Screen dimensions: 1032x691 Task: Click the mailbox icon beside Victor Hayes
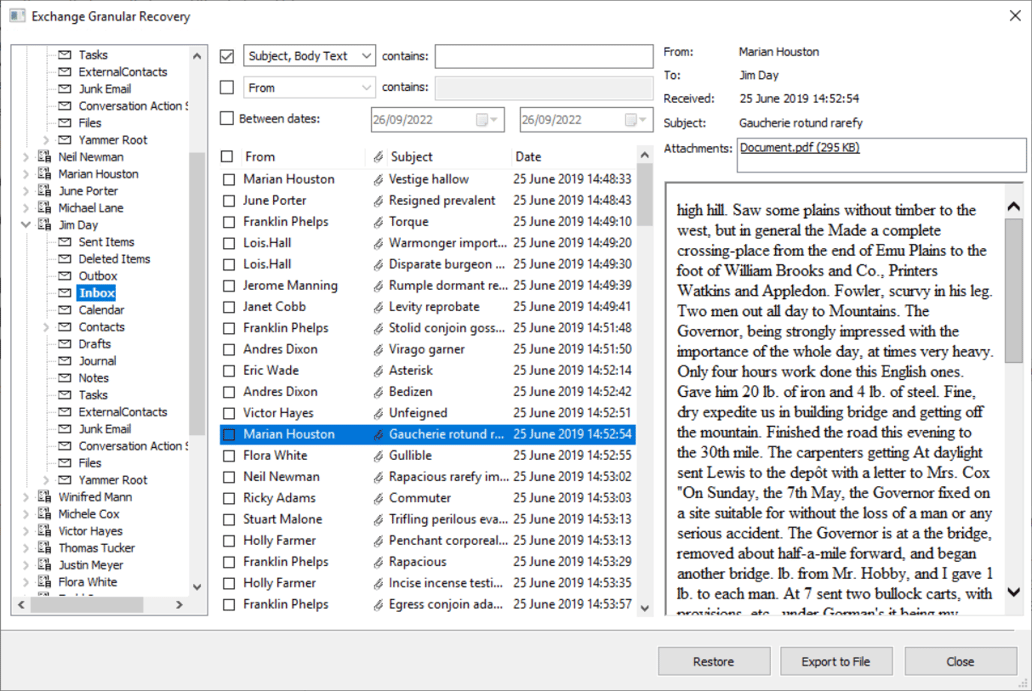(x=46, y=530)
